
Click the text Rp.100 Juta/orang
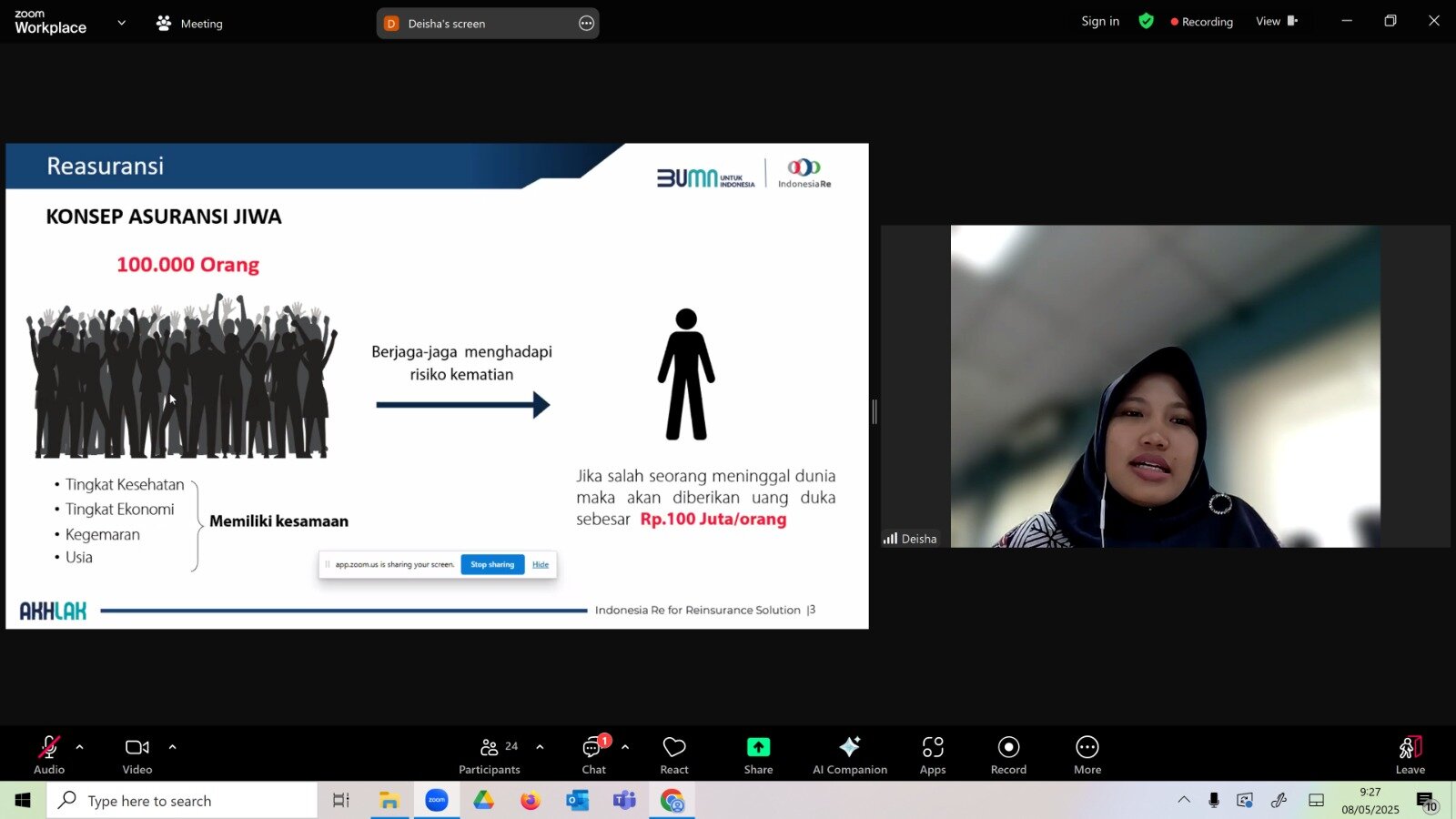click(713, 520)
